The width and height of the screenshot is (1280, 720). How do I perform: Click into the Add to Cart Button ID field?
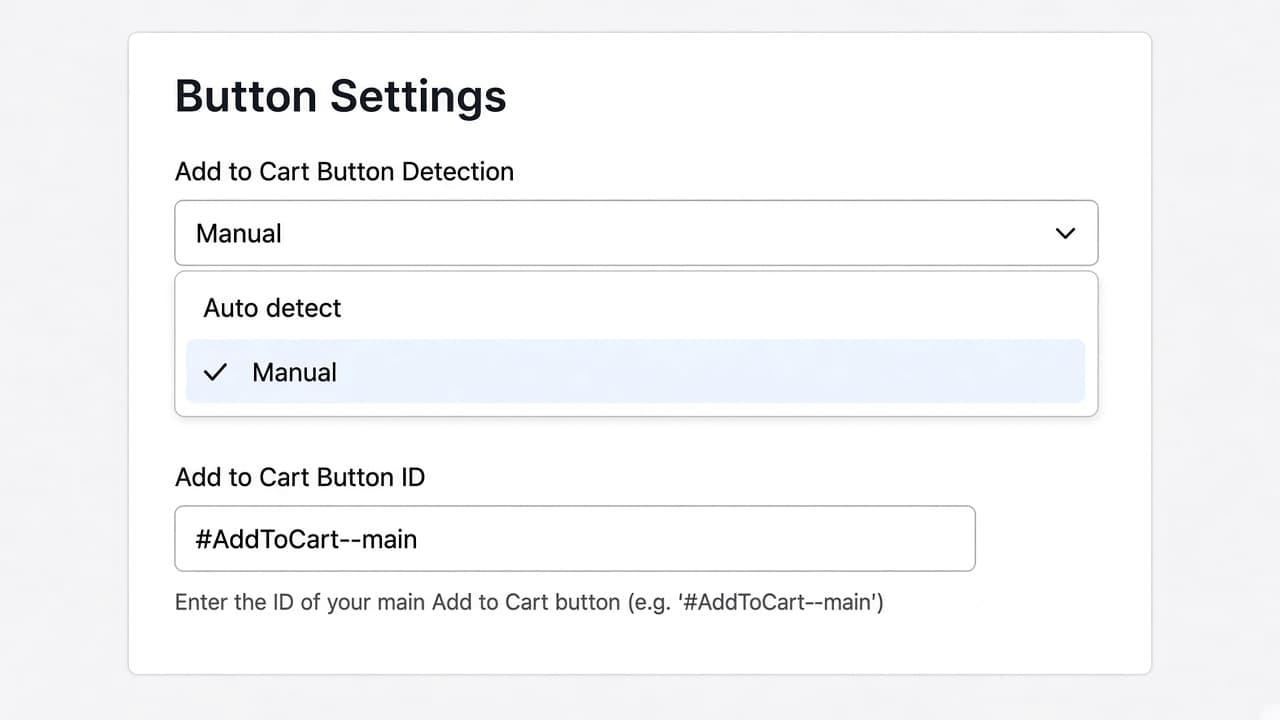tap(575, 539)
